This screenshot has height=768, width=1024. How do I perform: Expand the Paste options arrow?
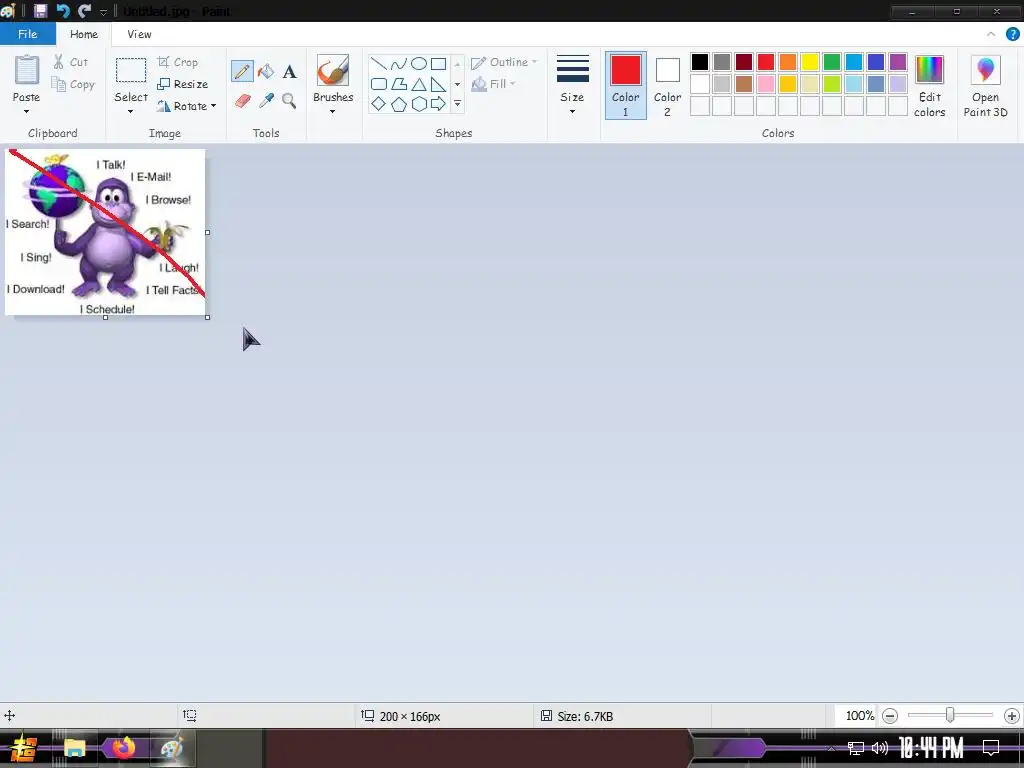tap(27, 112)
